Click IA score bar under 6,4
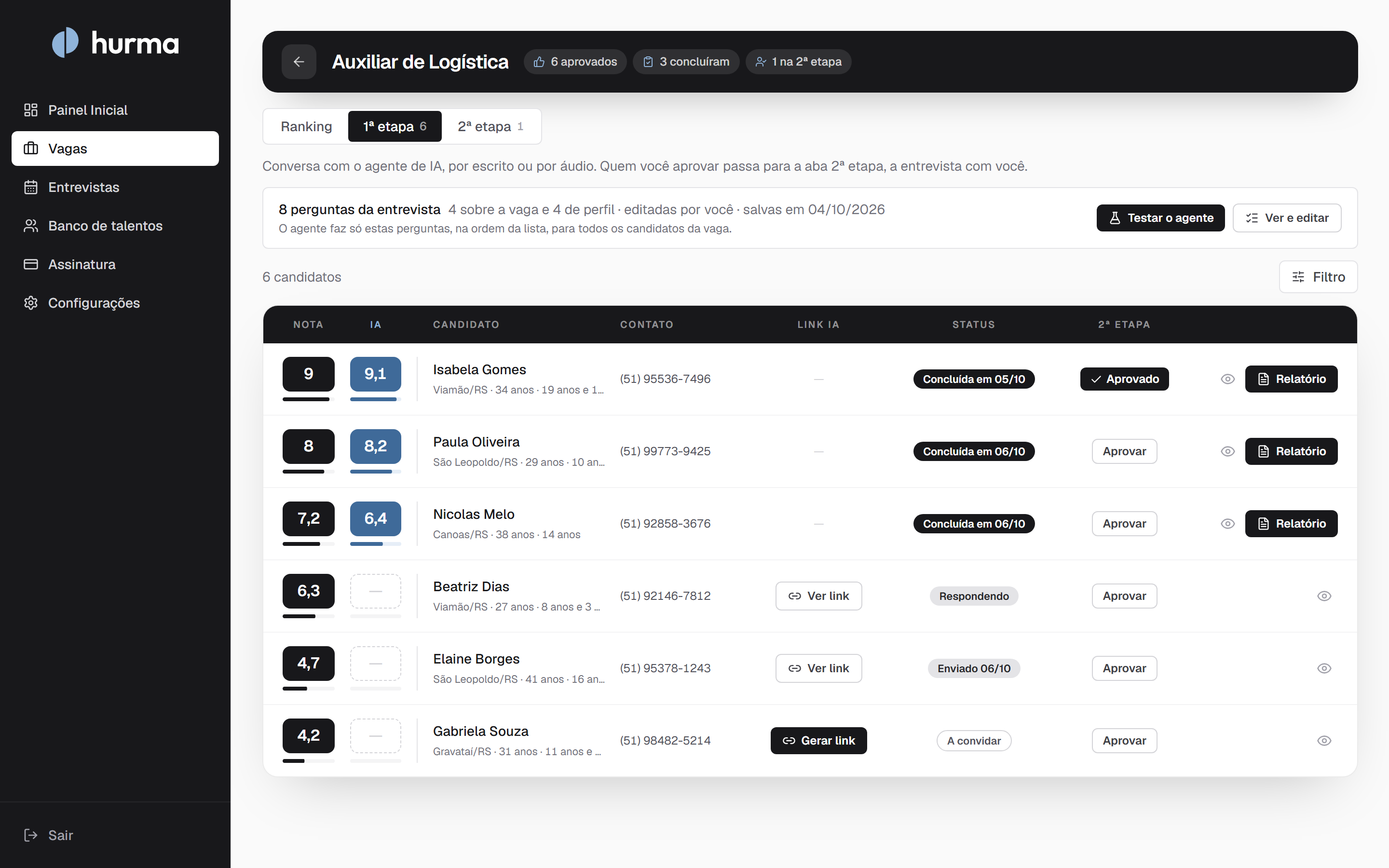 [375, 543]
